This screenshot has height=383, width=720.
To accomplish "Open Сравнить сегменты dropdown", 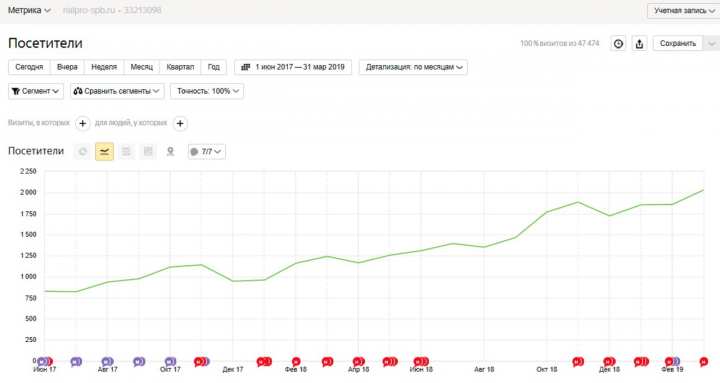I will 117,91.
